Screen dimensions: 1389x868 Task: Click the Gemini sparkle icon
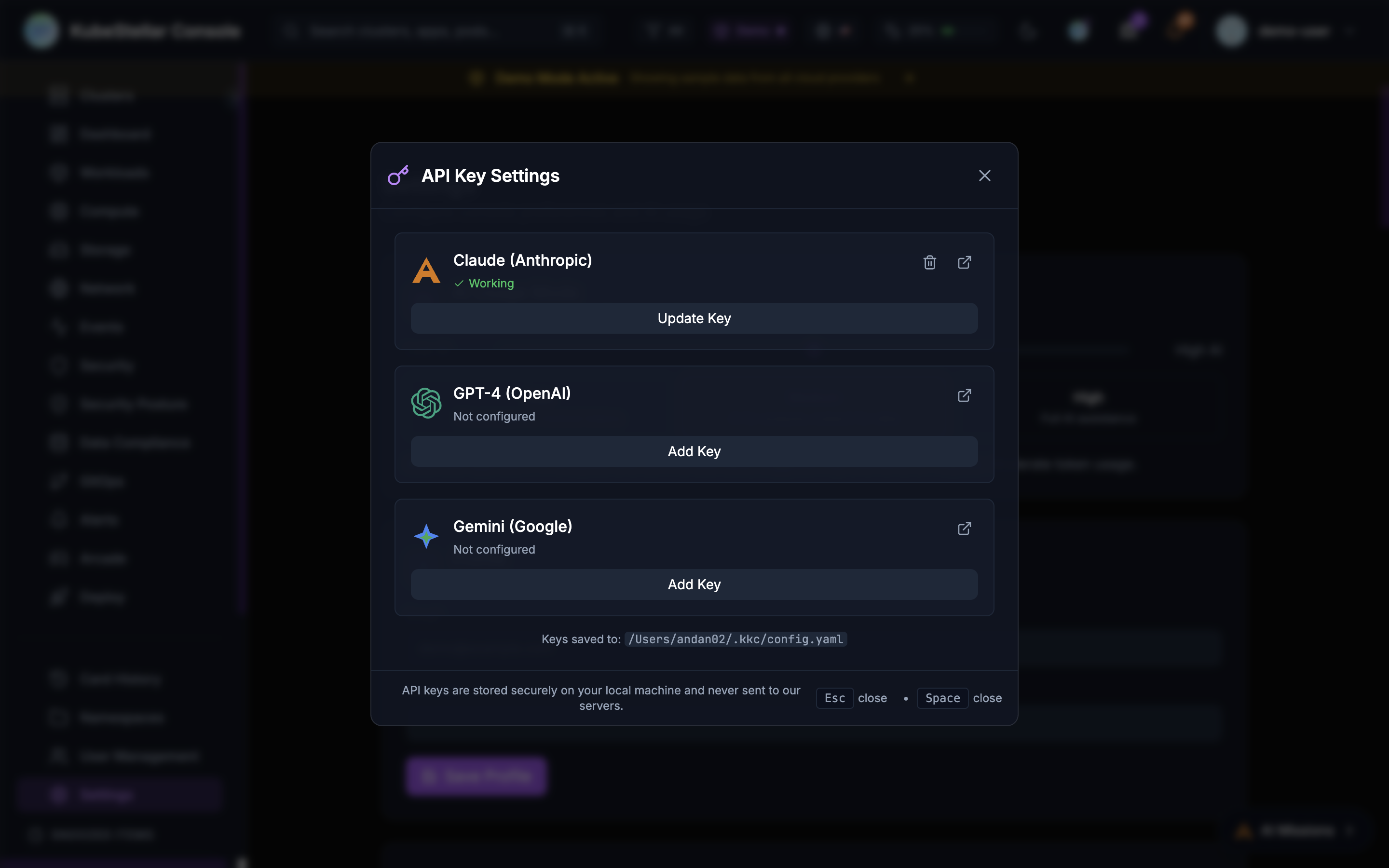[x=426, y=536]
